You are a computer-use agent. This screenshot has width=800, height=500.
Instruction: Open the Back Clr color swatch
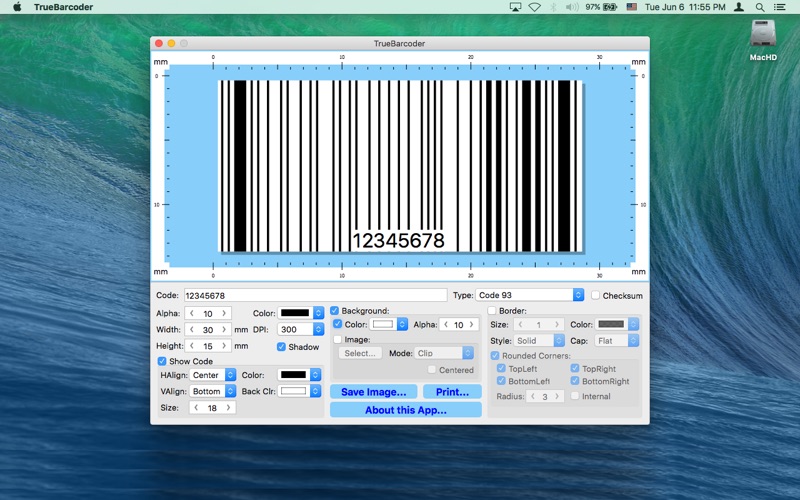click(299, 391)
